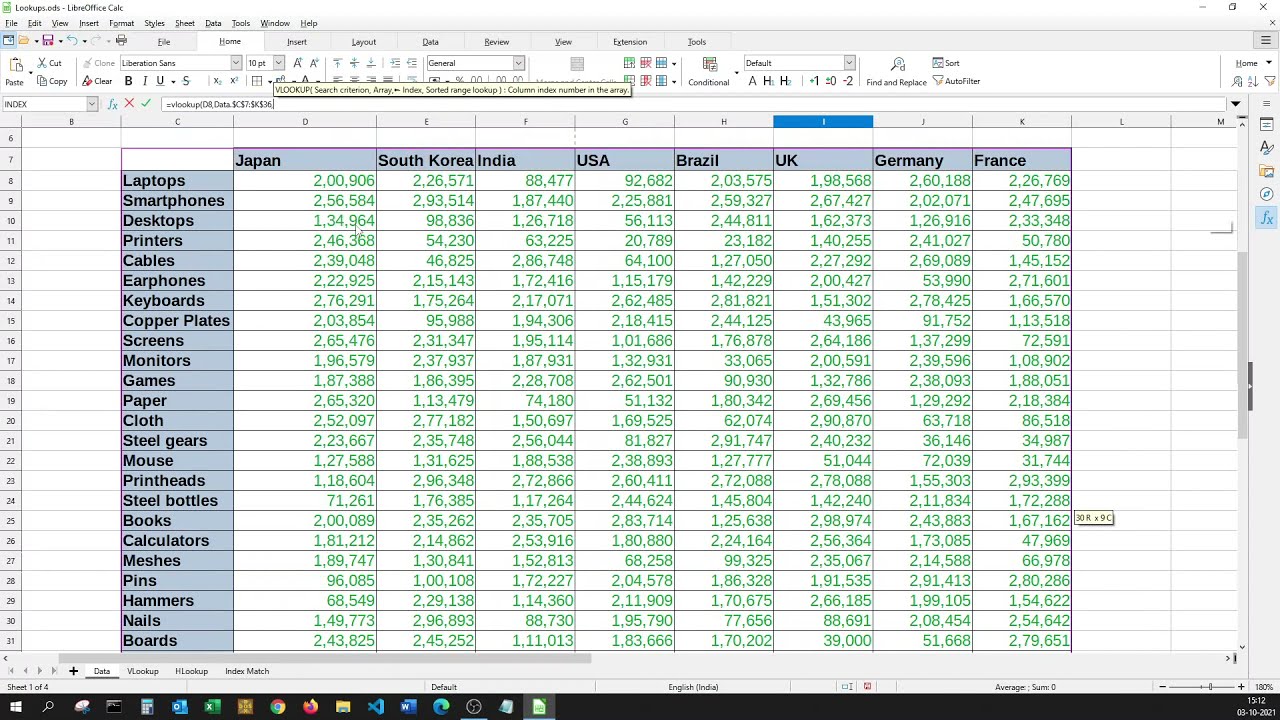1280x720 pixels.
Task: Accept formula with green checkmark
Action: click(146, 104)
